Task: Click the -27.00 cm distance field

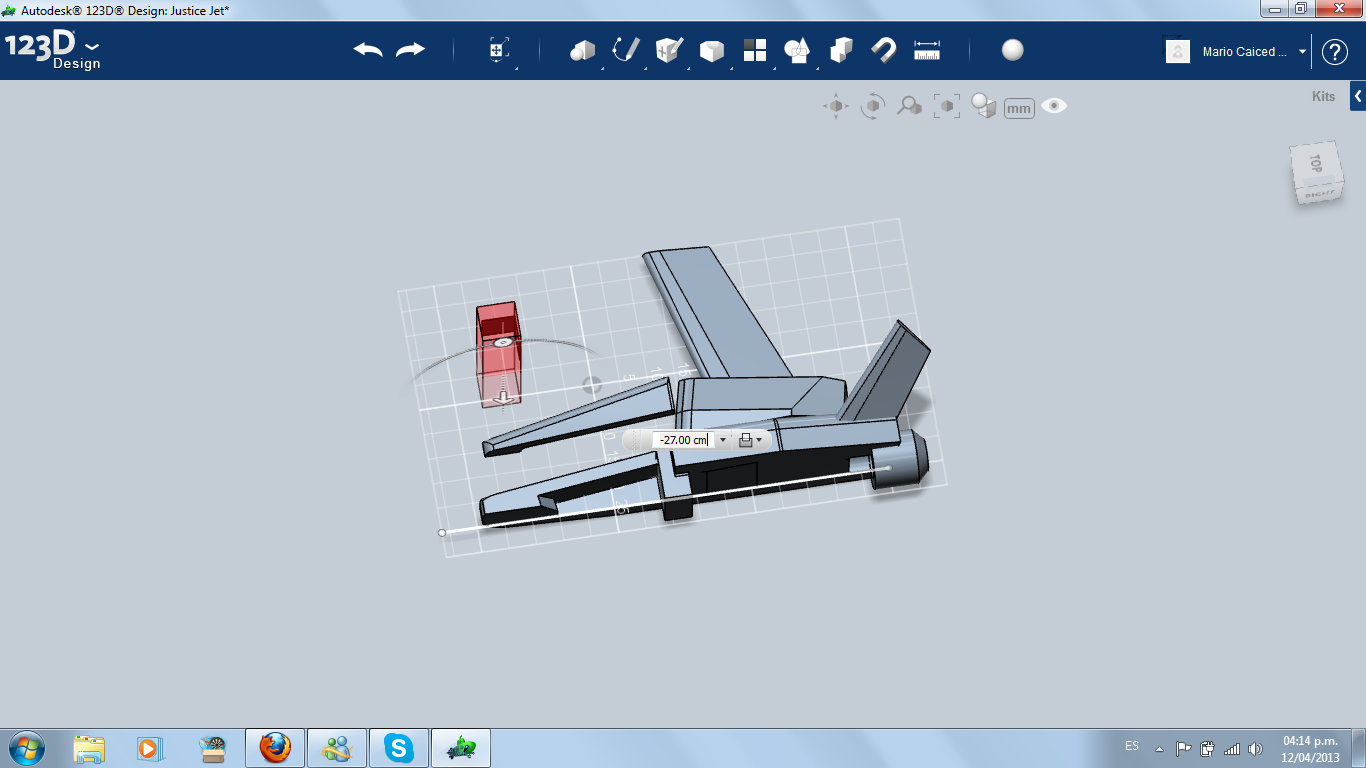Action: pos(683,440)
